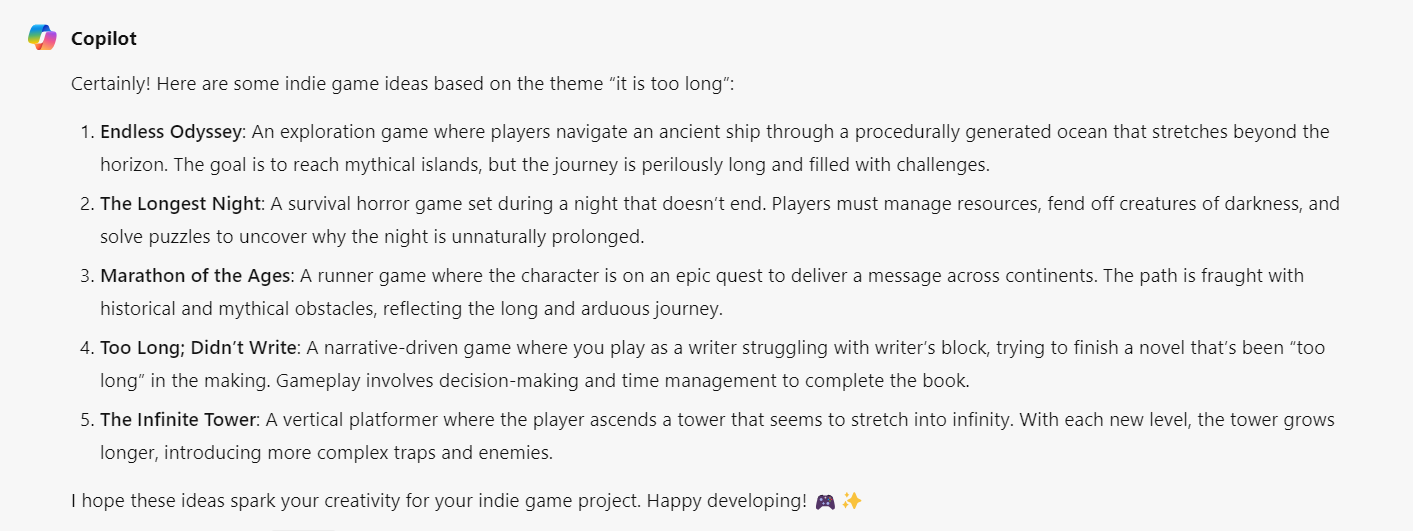Click Too Long; Didn't Write title

point(199,348)
